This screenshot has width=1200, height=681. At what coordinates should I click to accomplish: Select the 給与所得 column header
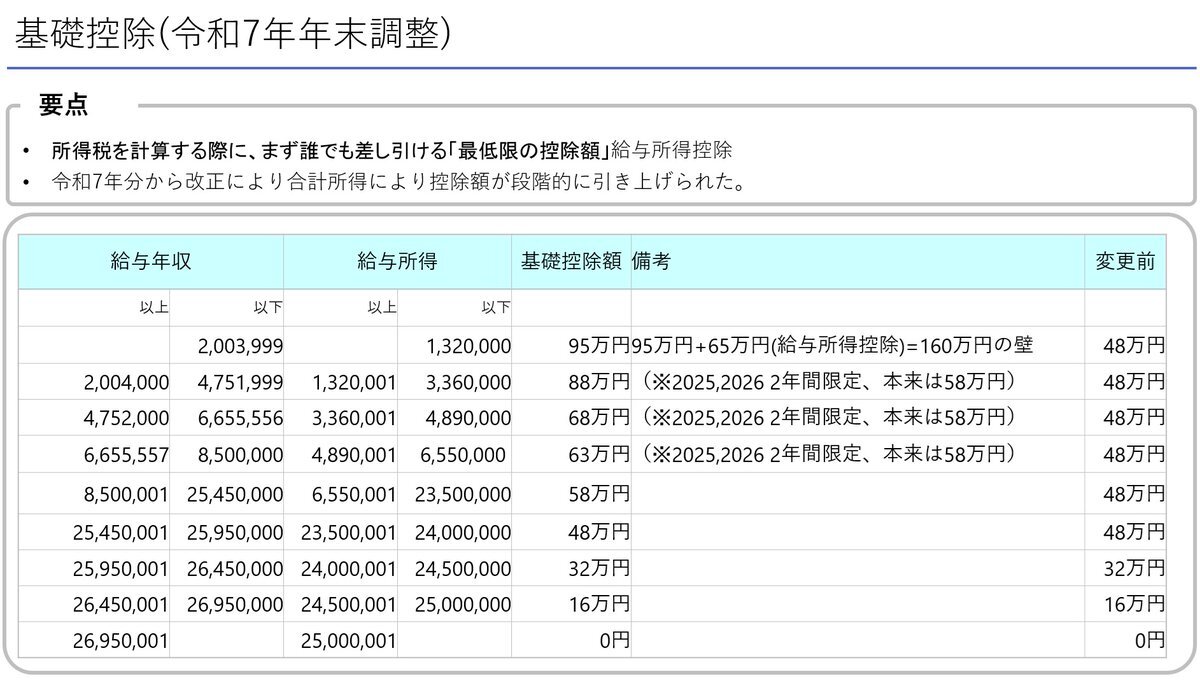(x=397, y=262)
